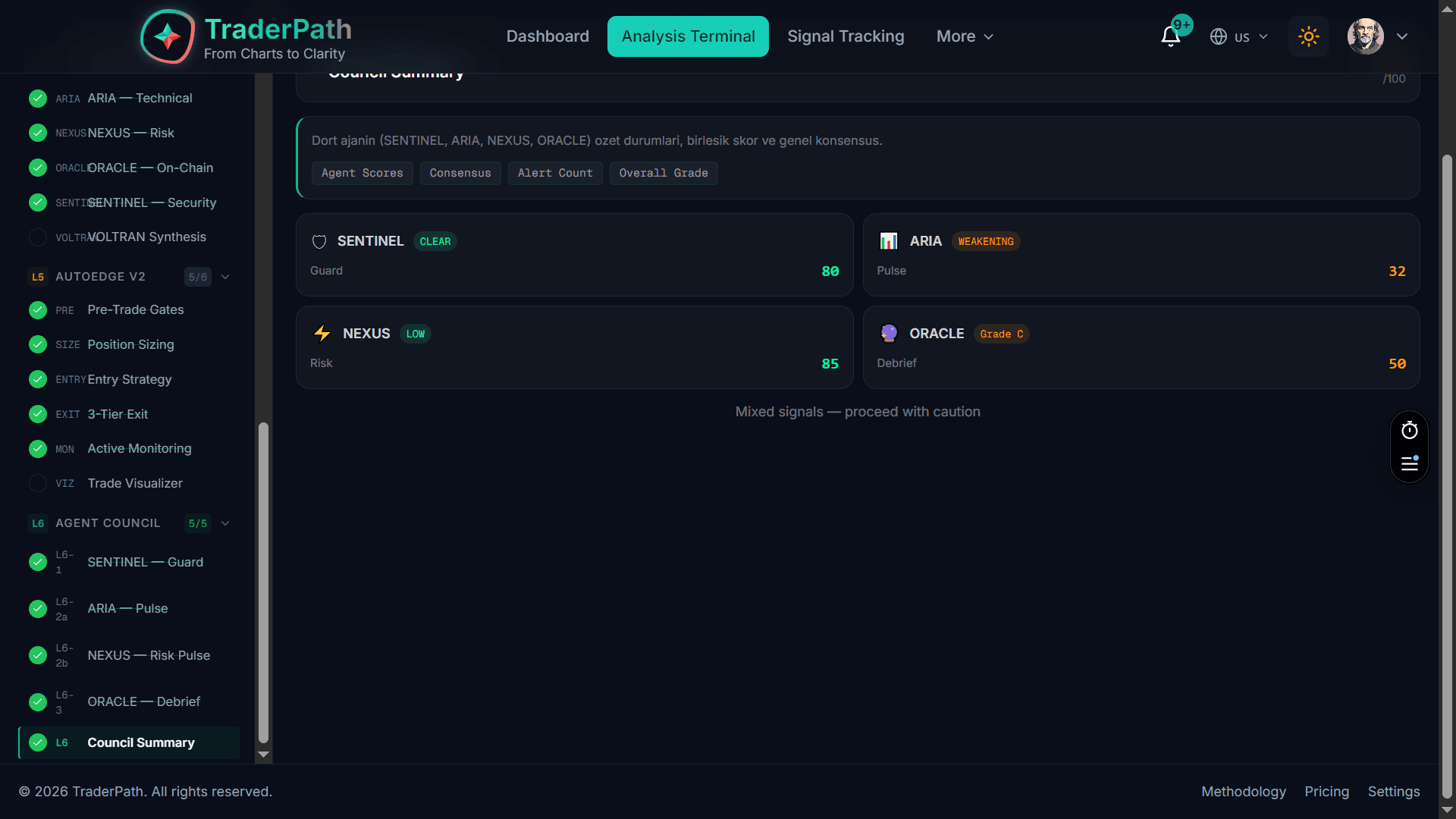Screen dimensions: 1456x819
Task: Click the check icon for ARIA — Pulse
Action: pos(38,609)
